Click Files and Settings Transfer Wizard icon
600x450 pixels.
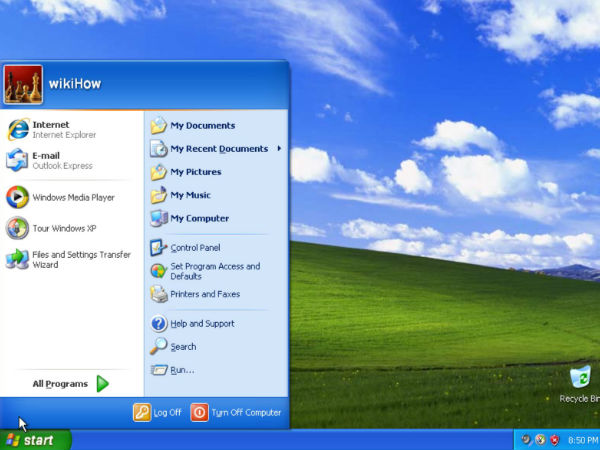point(17,259)
